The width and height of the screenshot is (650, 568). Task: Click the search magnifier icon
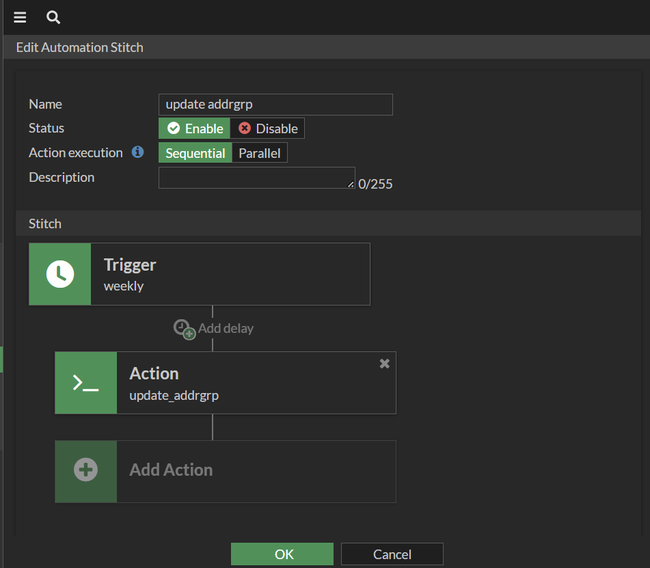click(54, 17)
